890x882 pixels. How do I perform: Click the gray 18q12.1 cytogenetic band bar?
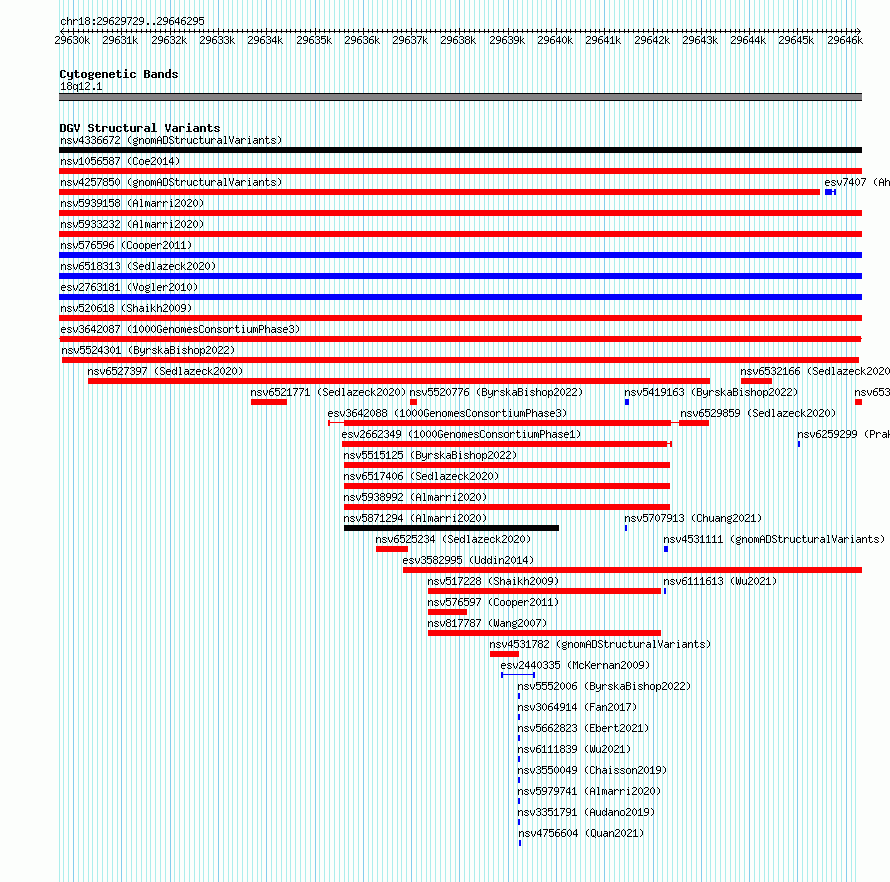point(460,97)
